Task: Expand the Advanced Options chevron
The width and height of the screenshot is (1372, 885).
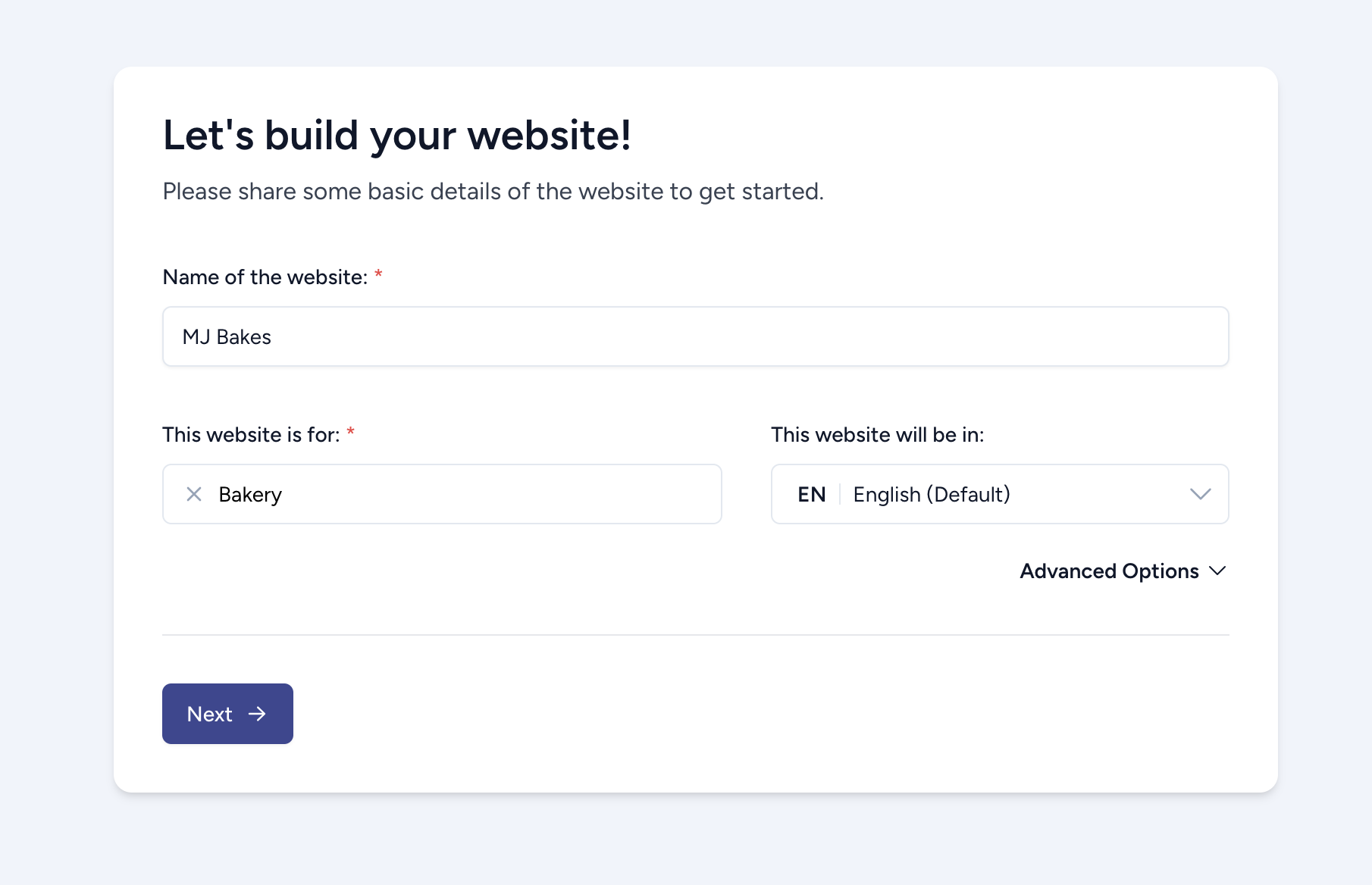Action: click(x=1217, y=571)
